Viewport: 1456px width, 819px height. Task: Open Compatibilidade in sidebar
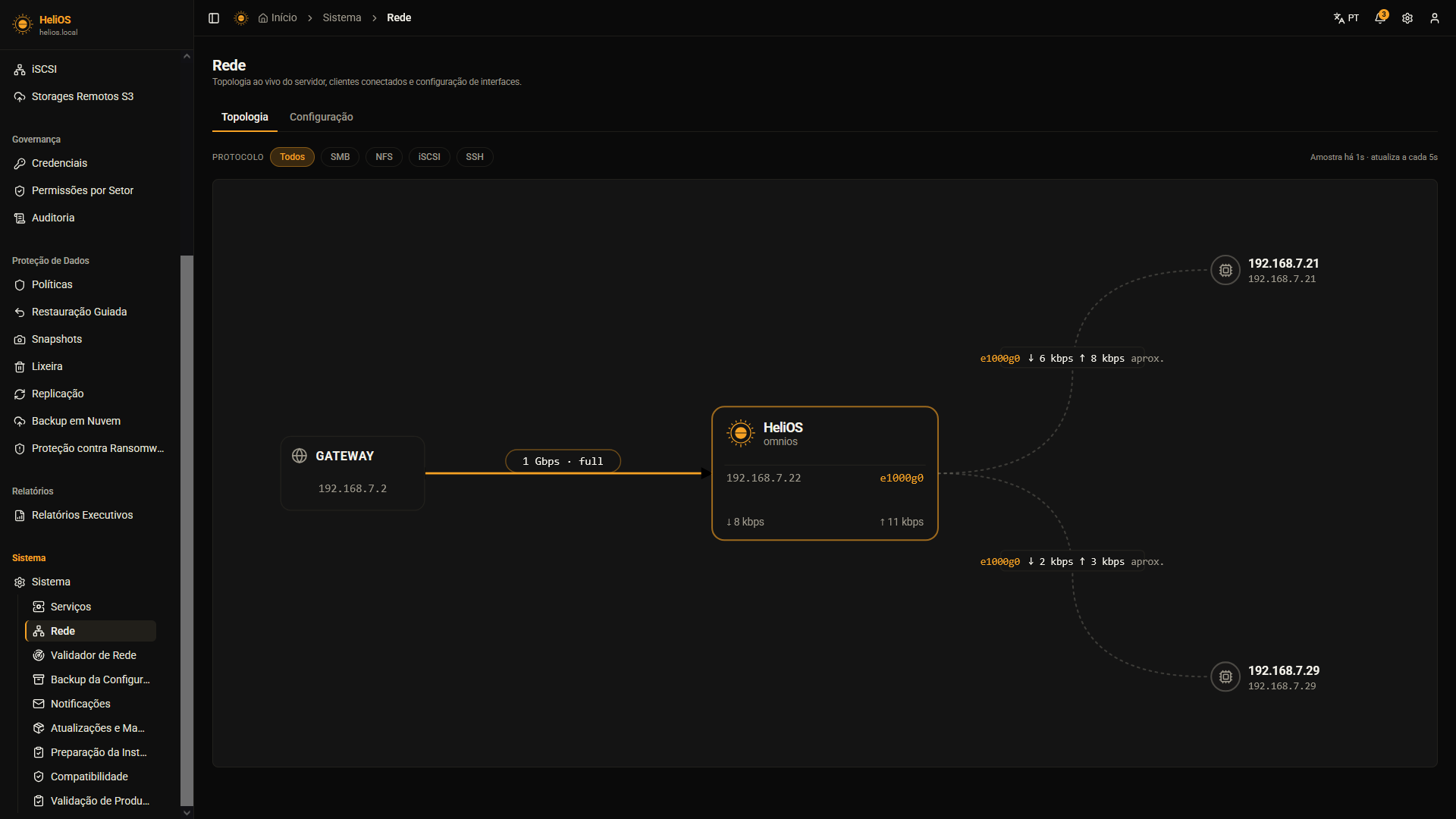point(90,777)
